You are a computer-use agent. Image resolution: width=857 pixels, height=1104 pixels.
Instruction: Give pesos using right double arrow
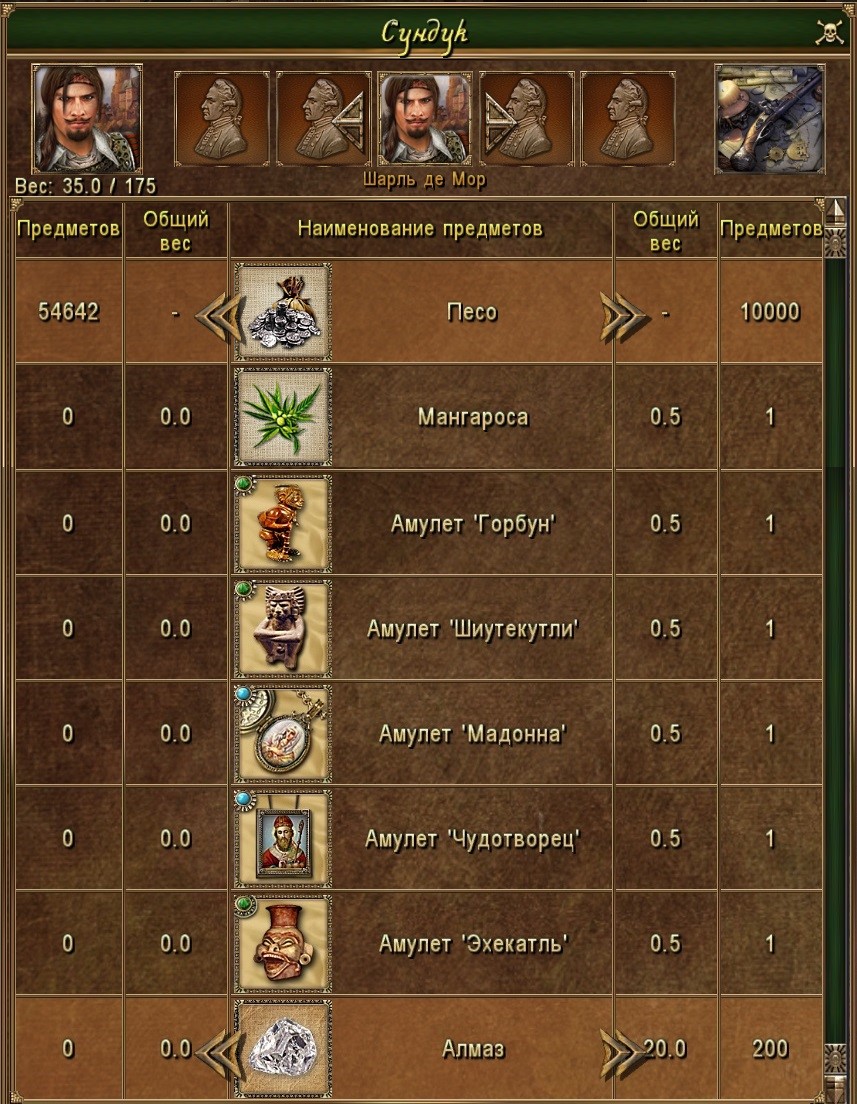623,317
